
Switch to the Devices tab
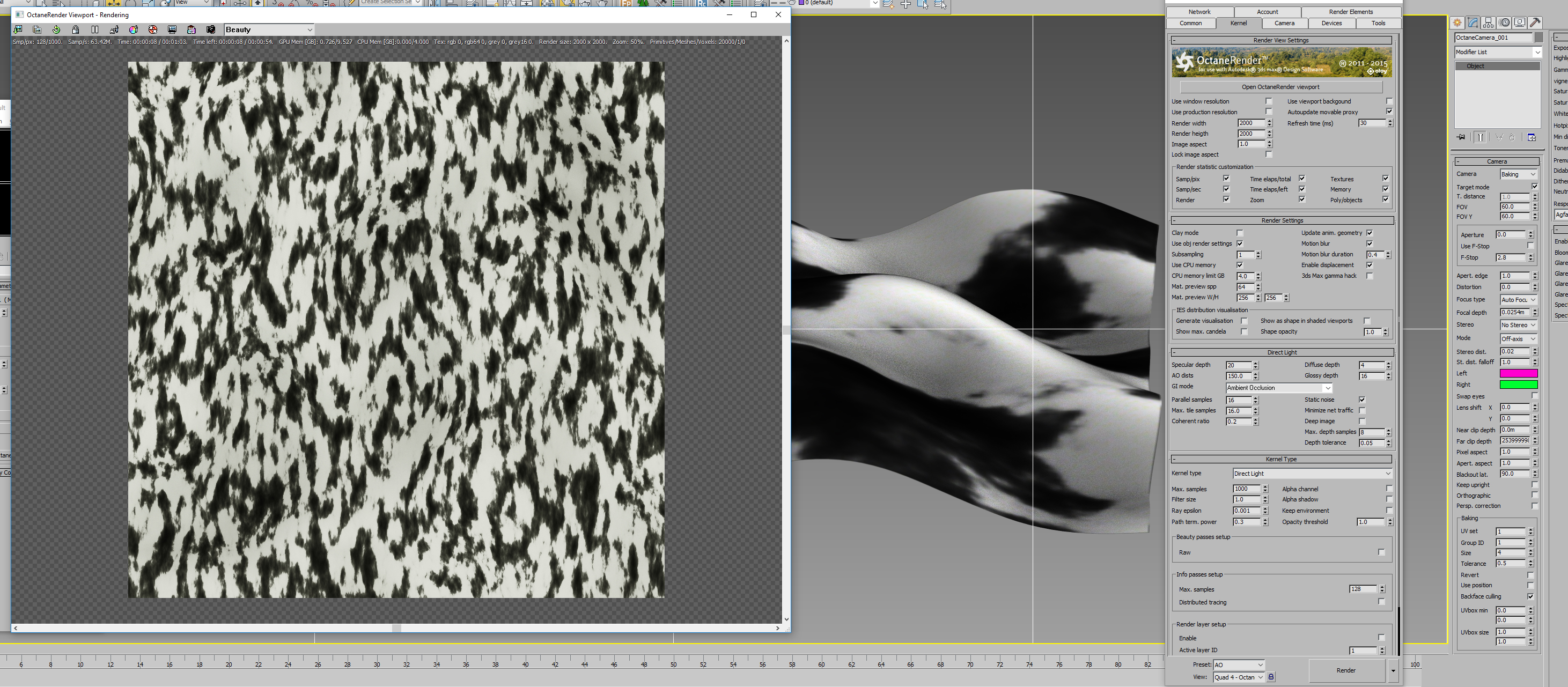1331,23
